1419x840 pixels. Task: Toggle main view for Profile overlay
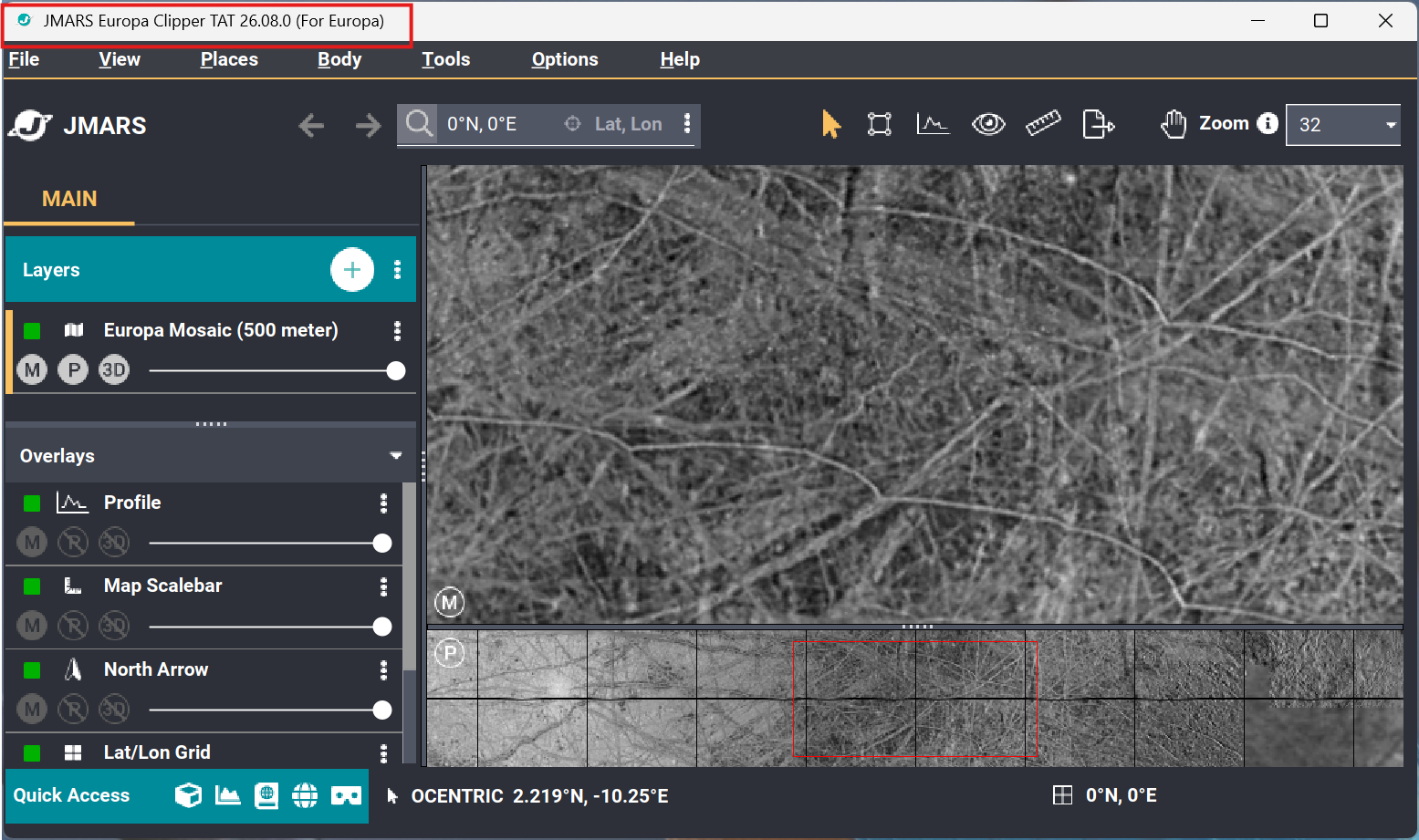32,543
